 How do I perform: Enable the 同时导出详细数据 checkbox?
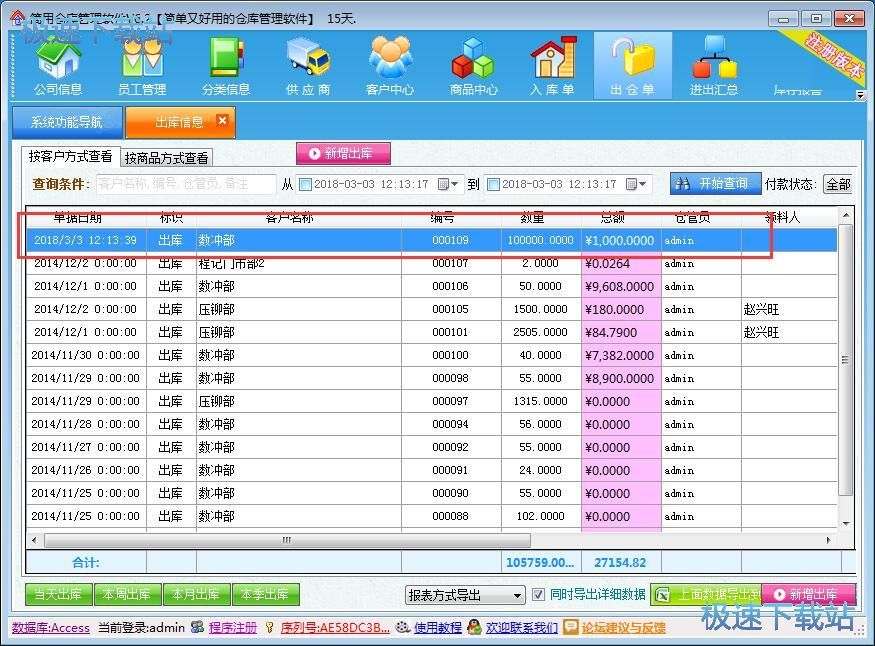[x=537, y=593]
